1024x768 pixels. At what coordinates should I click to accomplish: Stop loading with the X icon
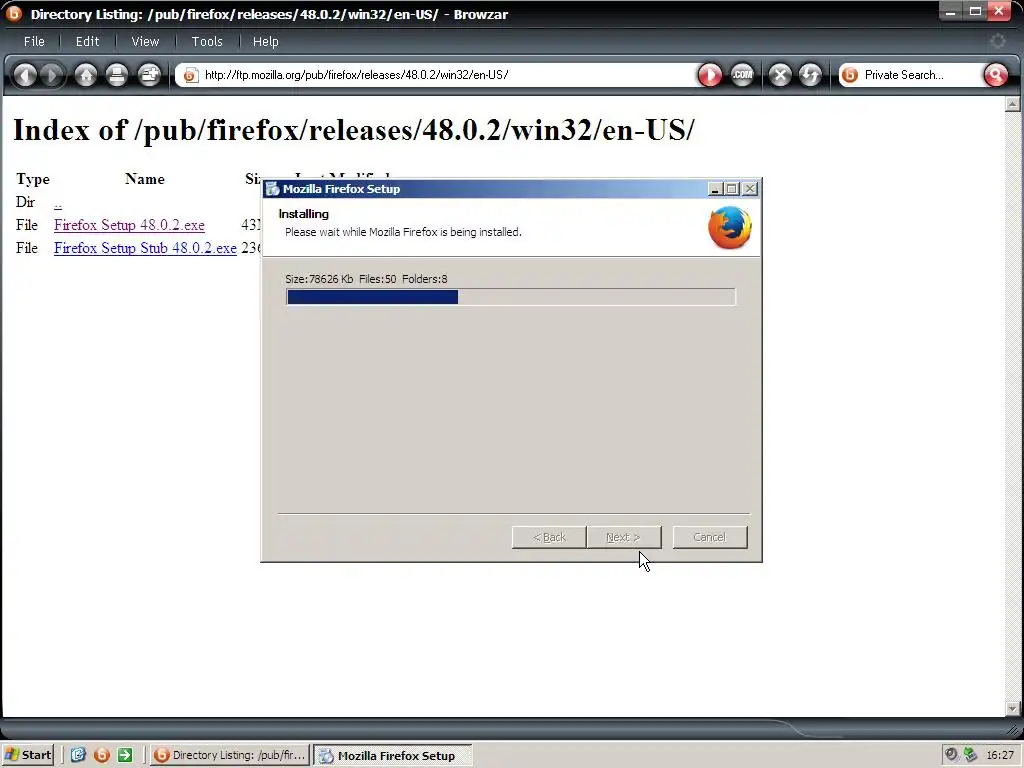[780, 75]
